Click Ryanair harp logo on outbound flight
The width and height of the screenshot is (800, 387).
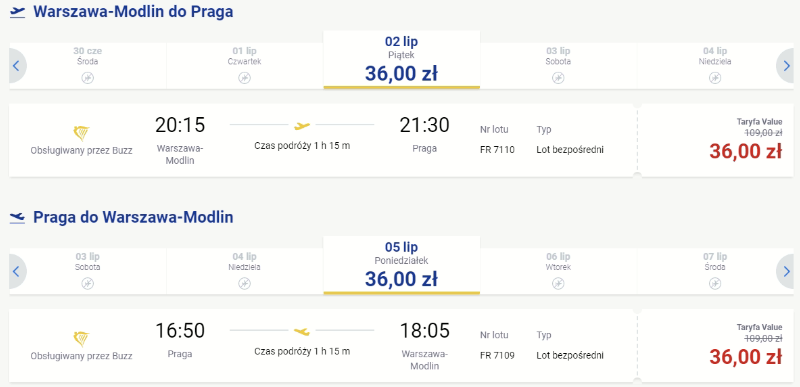[x=82, y=134]
